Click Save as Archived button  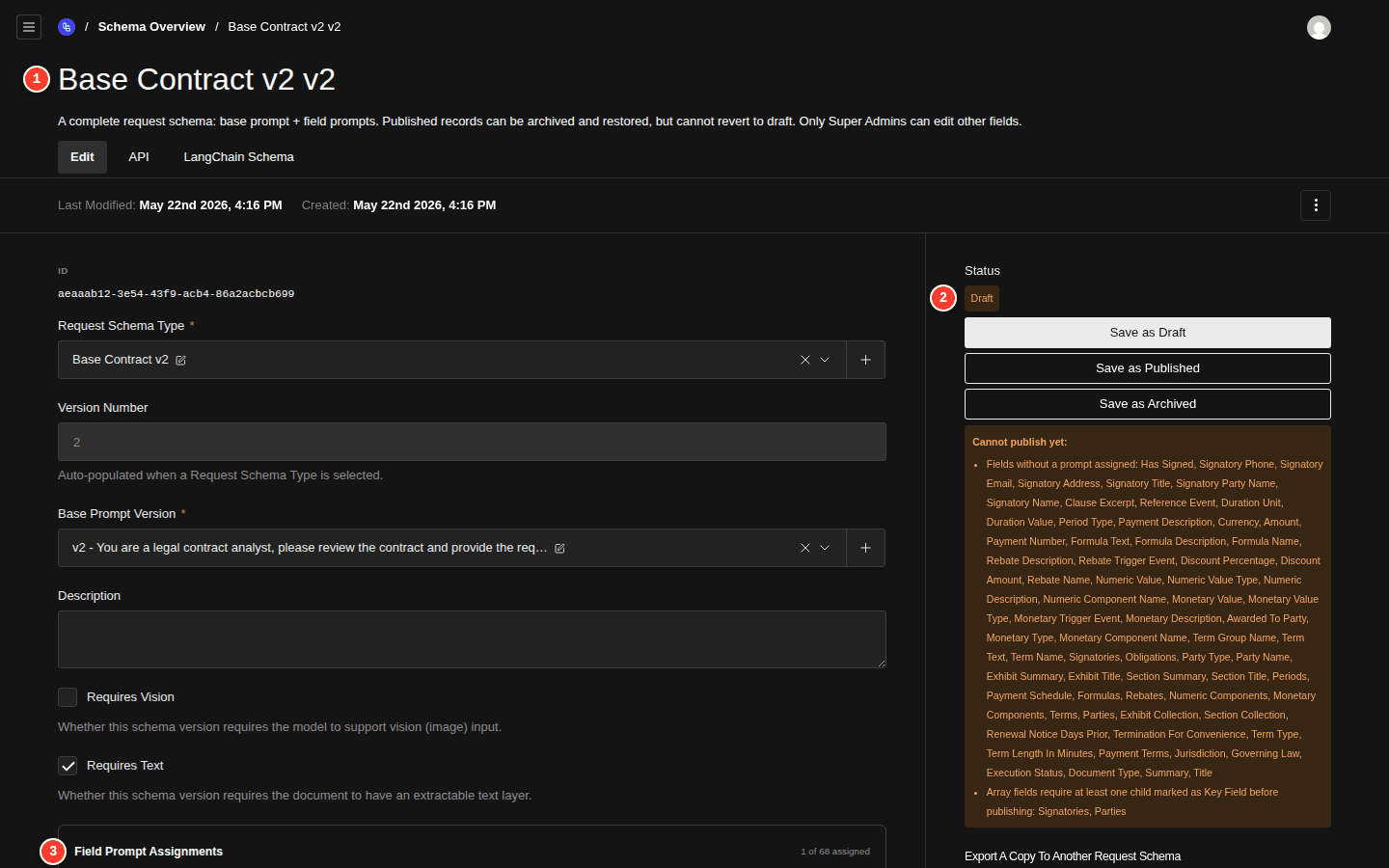[1148, 404]
